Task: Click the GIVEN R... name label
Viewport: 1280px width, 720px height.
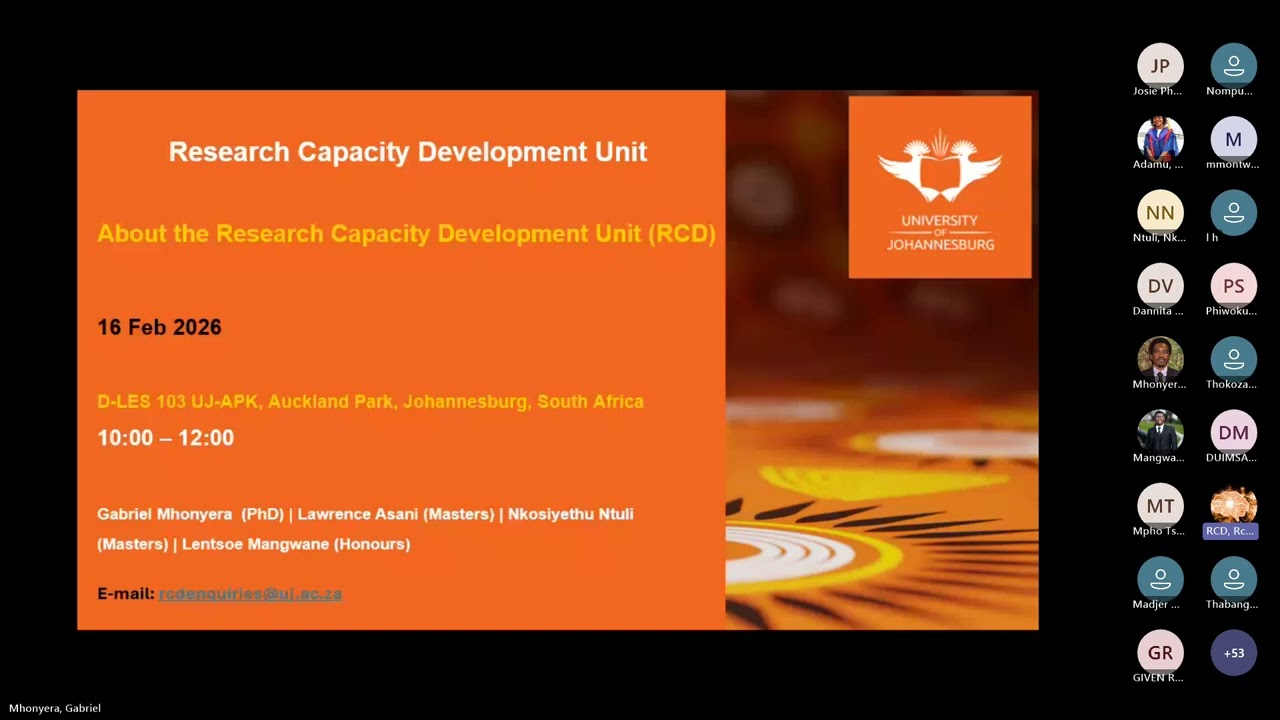Action: click(1158, 678)
